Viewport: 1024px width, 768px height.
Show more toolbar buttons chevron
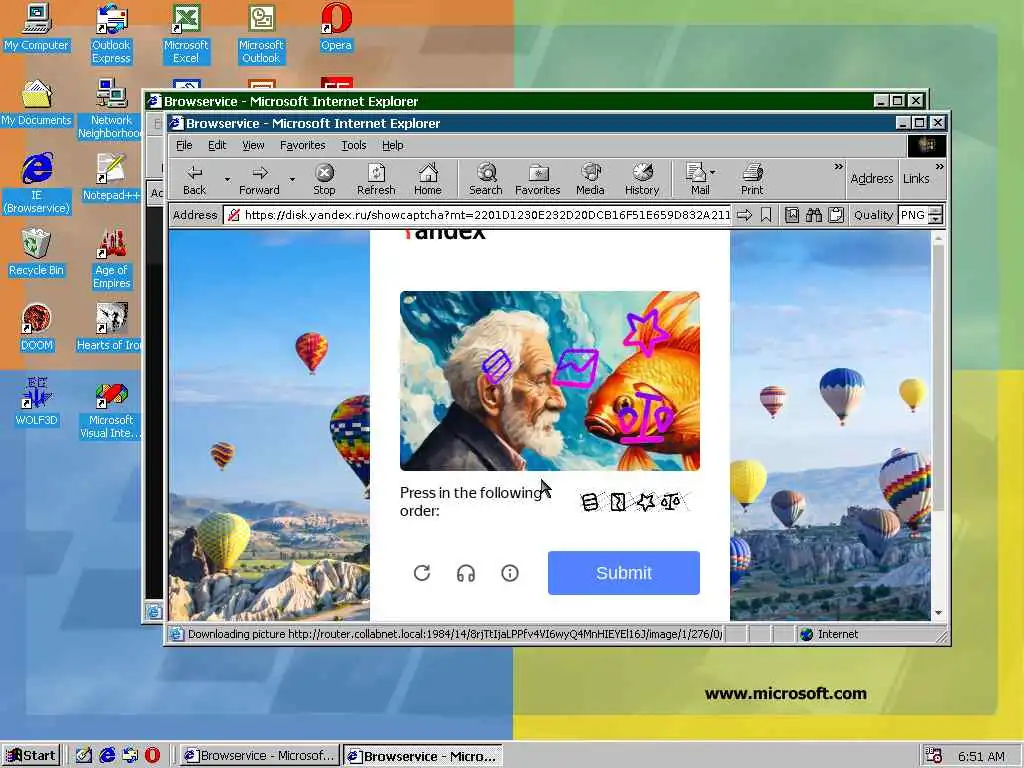(x=839, y=167)
